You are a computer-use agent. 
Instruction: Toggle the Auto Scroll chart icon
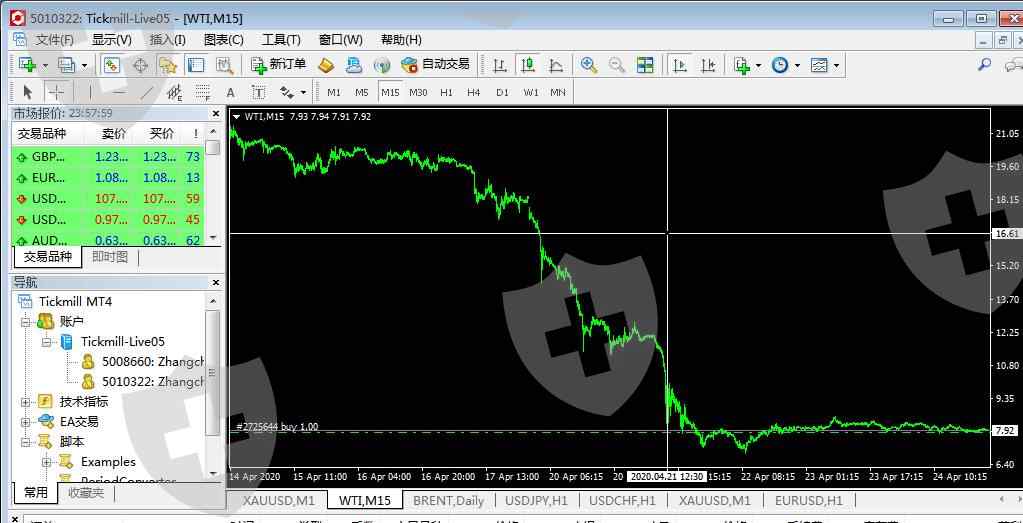[x=680, y=65]
